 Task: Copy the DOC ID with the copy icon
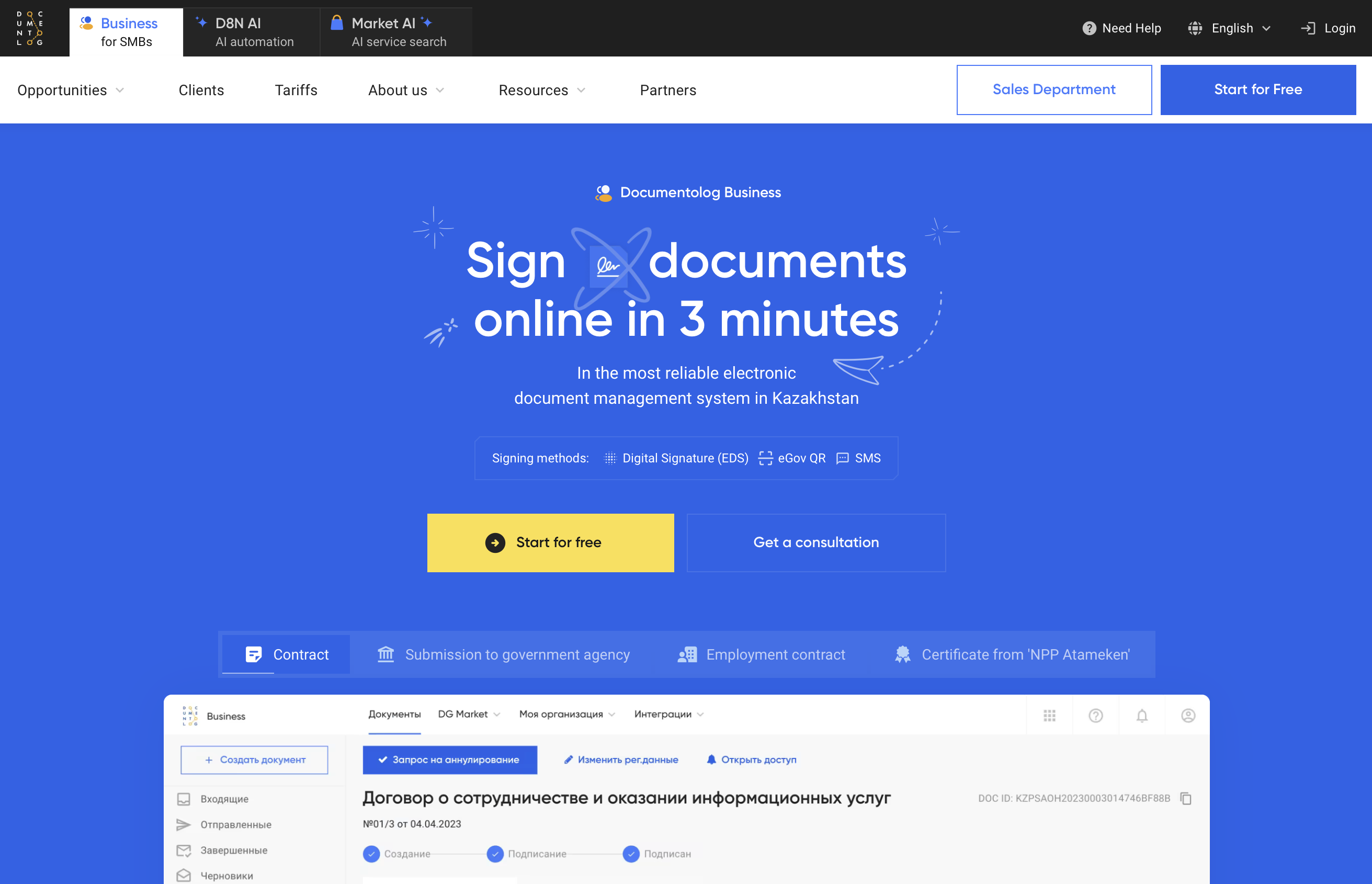(1186, 798)
